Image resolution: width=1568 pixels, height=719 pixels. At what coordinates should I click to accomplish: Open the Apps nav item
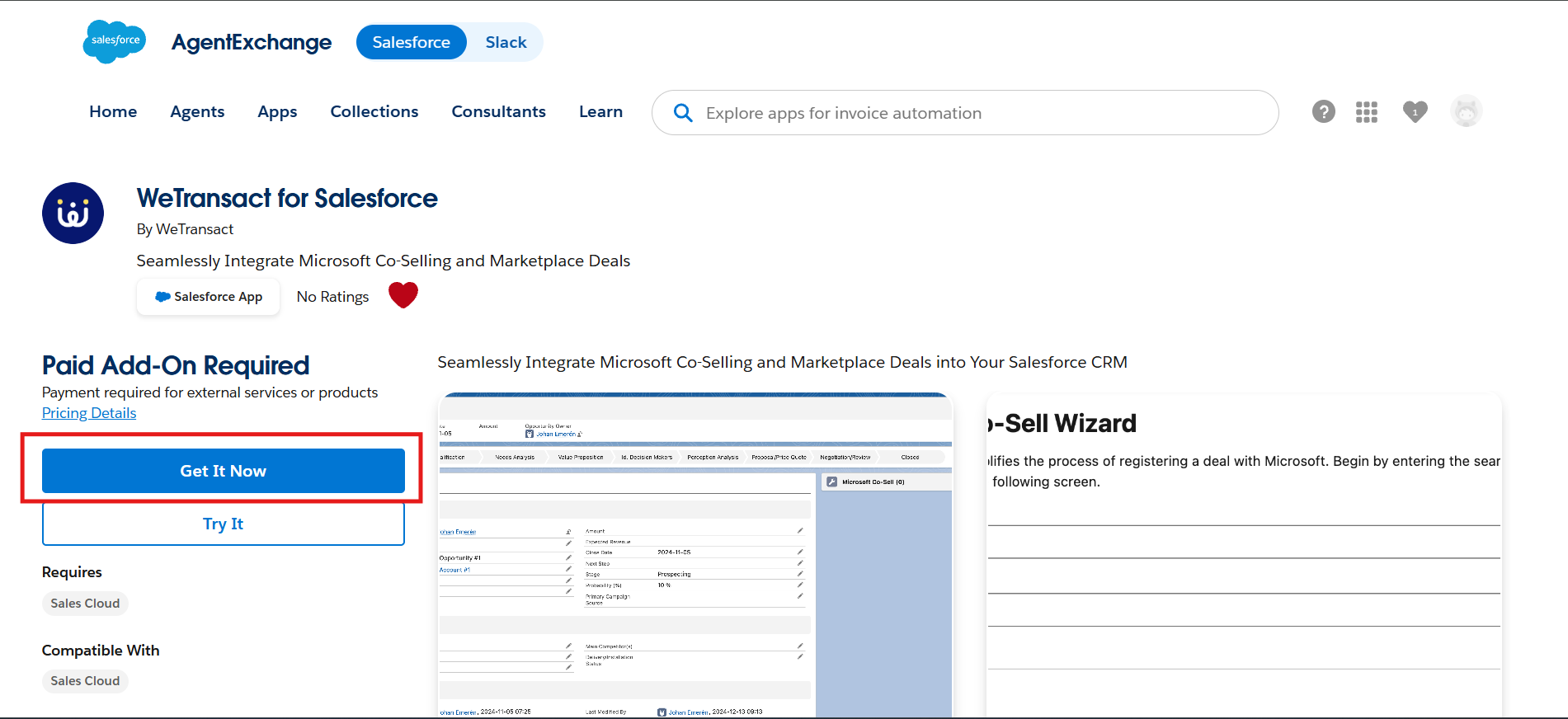coord(277,112)
